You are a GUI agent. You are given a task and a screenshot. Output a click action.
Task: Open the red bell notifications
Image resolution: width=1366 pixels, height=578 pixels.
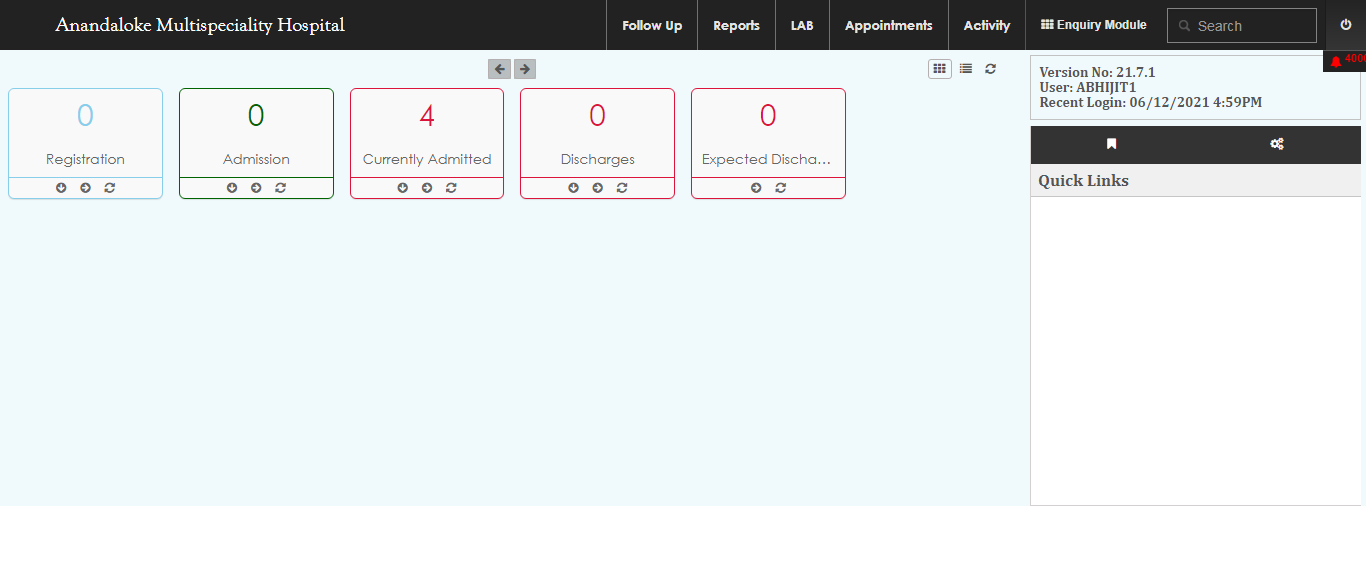point(1336,61)
